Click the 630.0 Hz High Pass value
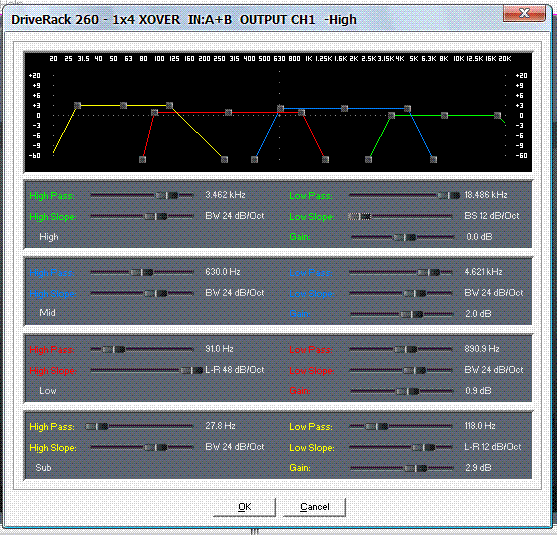 click(x=223, y=272)
